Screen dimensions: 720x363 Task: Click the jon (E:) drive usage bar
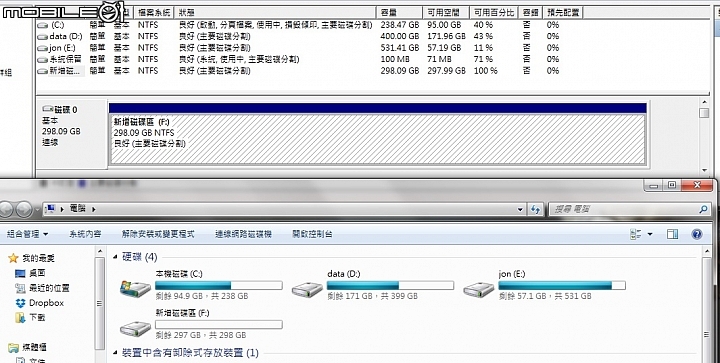pos(562,285)
